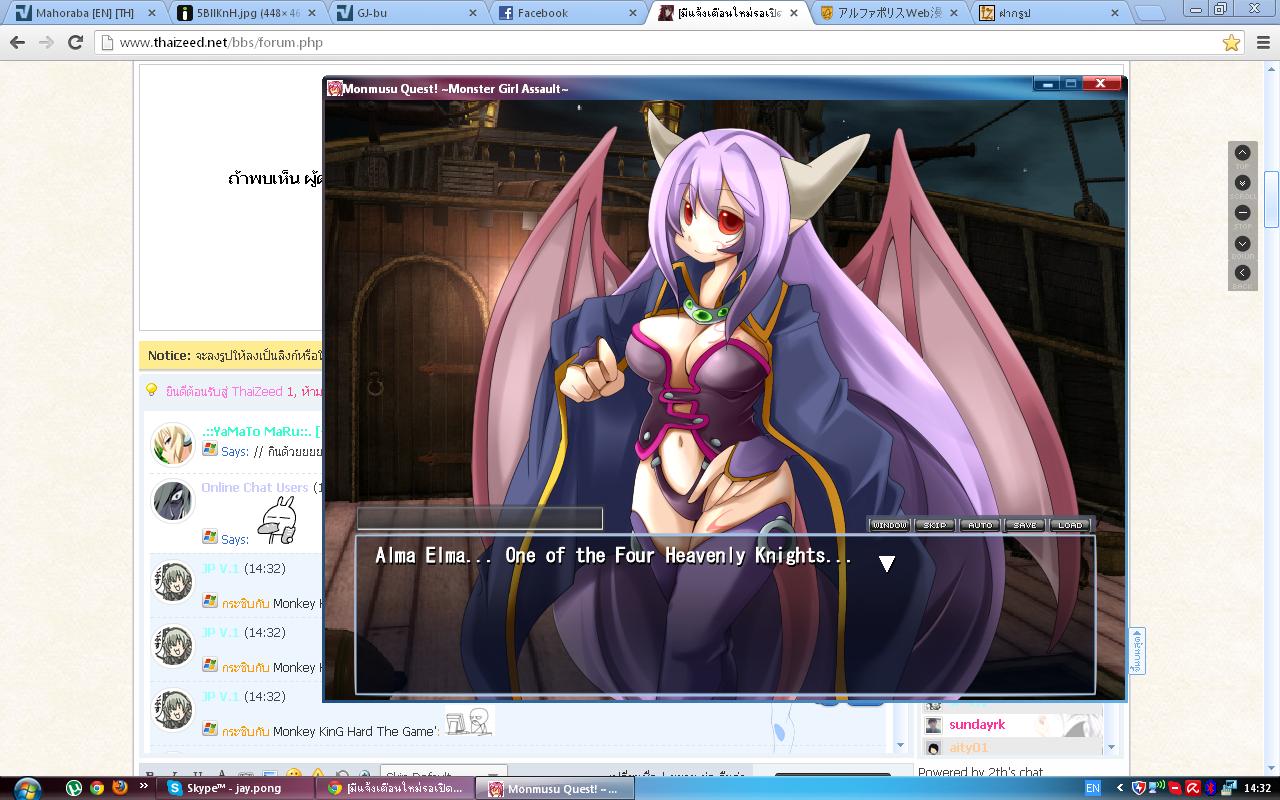The image size is (1280, 800).
Task: Open the Windows Start menu
Action: click(27, 787)
